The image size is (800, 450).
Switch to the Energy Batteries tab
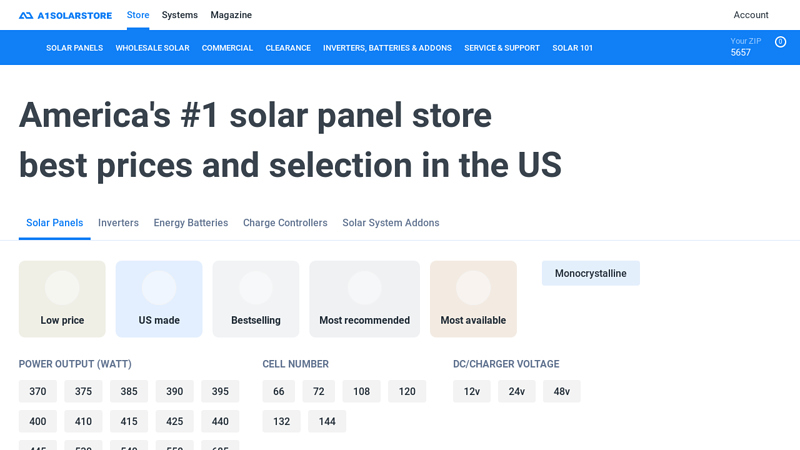click(x=191, y=223)
